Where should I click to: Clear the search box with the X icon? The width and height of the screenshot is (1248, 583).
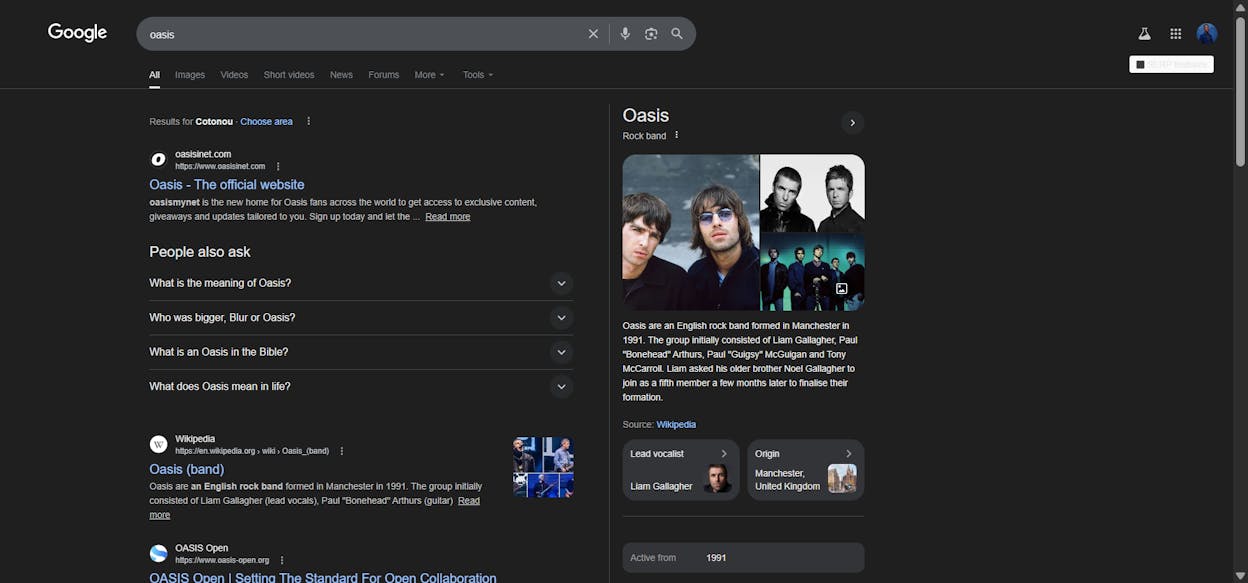point(593,34)
